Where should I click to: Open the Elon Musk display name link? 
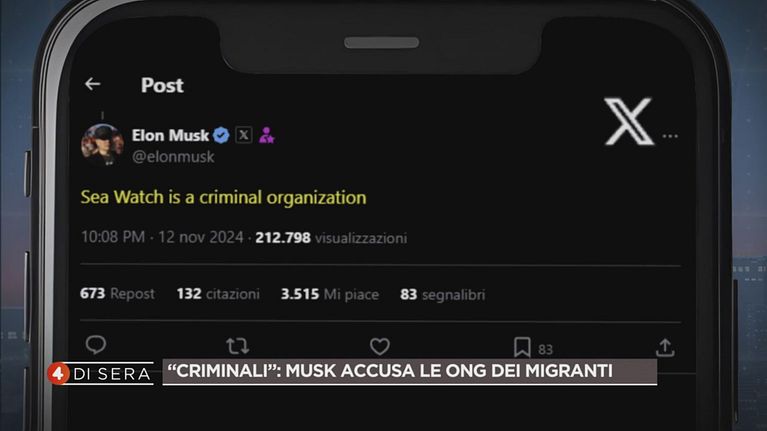(170, 135)
